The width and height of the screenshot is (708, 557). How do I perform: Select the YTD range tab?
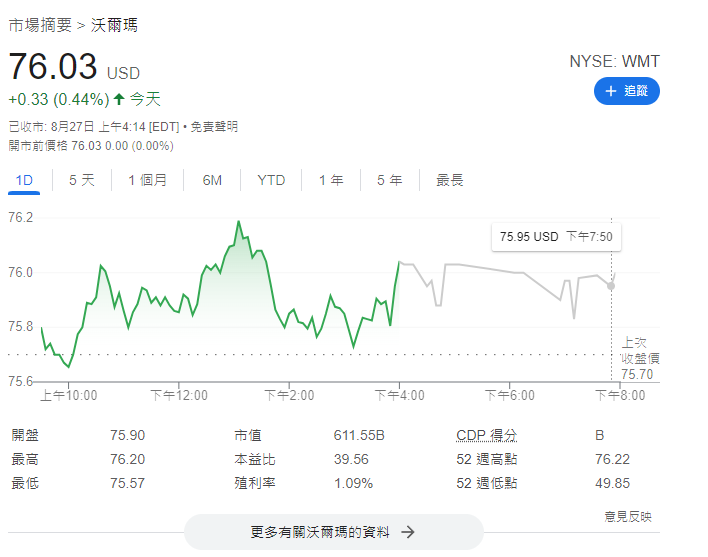(271, 181)
